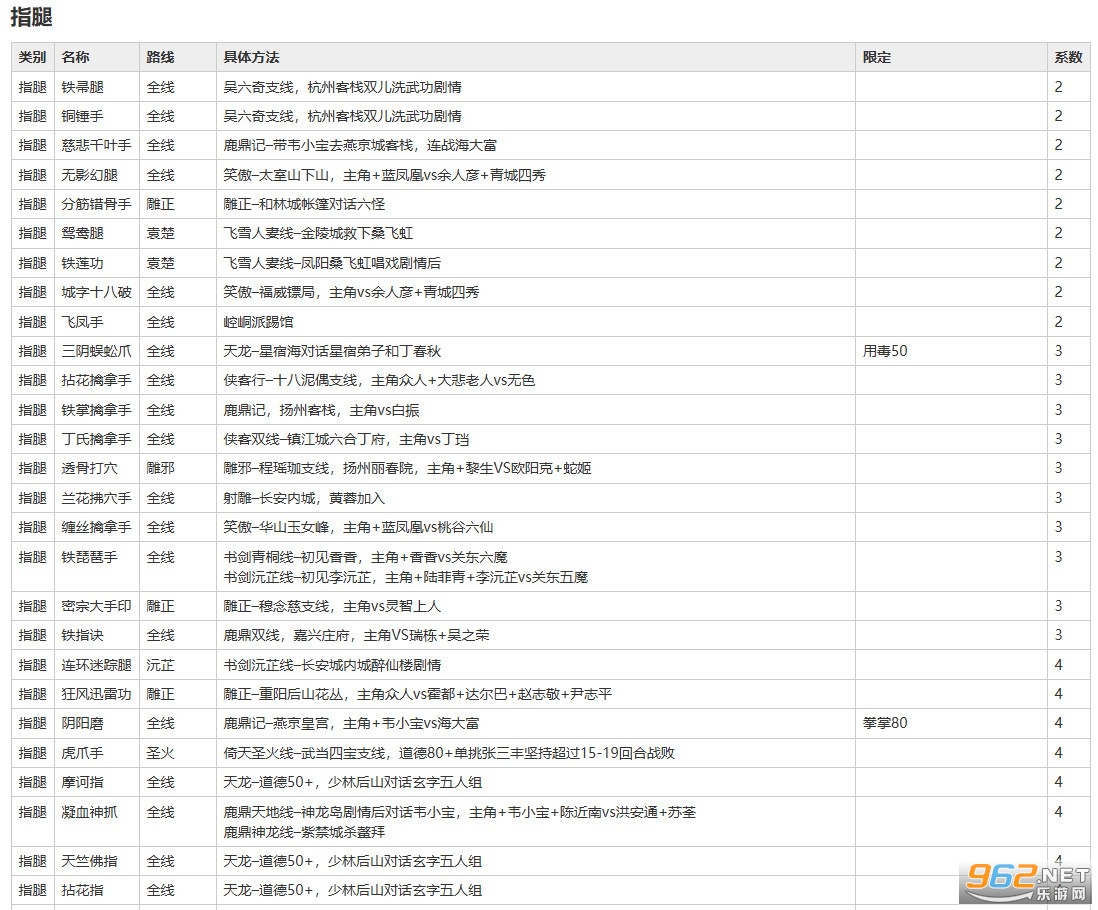The height and width of the screenshot is (910, 1098).
Task: Click the 拈花擒拿手 name cell
Action: point(97,380)
